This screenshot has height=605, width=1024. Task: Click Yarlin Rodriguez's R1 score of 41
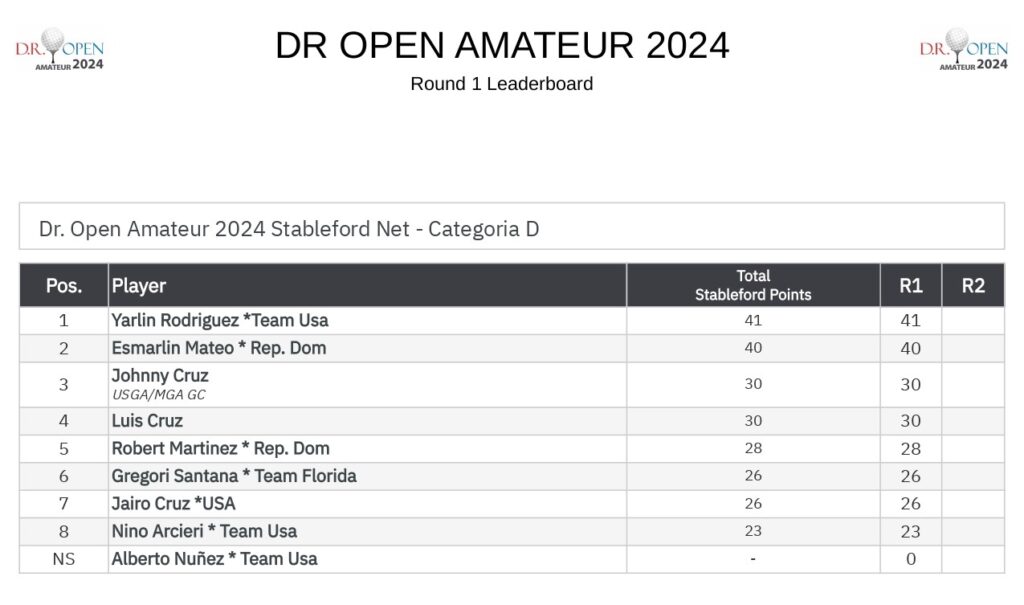tap(910, 321)
